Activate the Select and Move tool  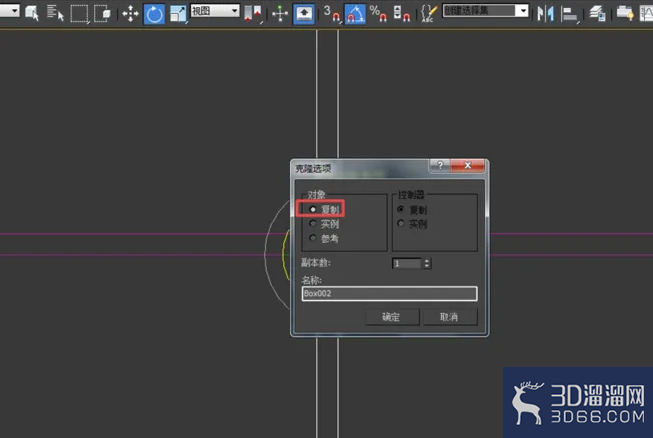tap(130, 14)
